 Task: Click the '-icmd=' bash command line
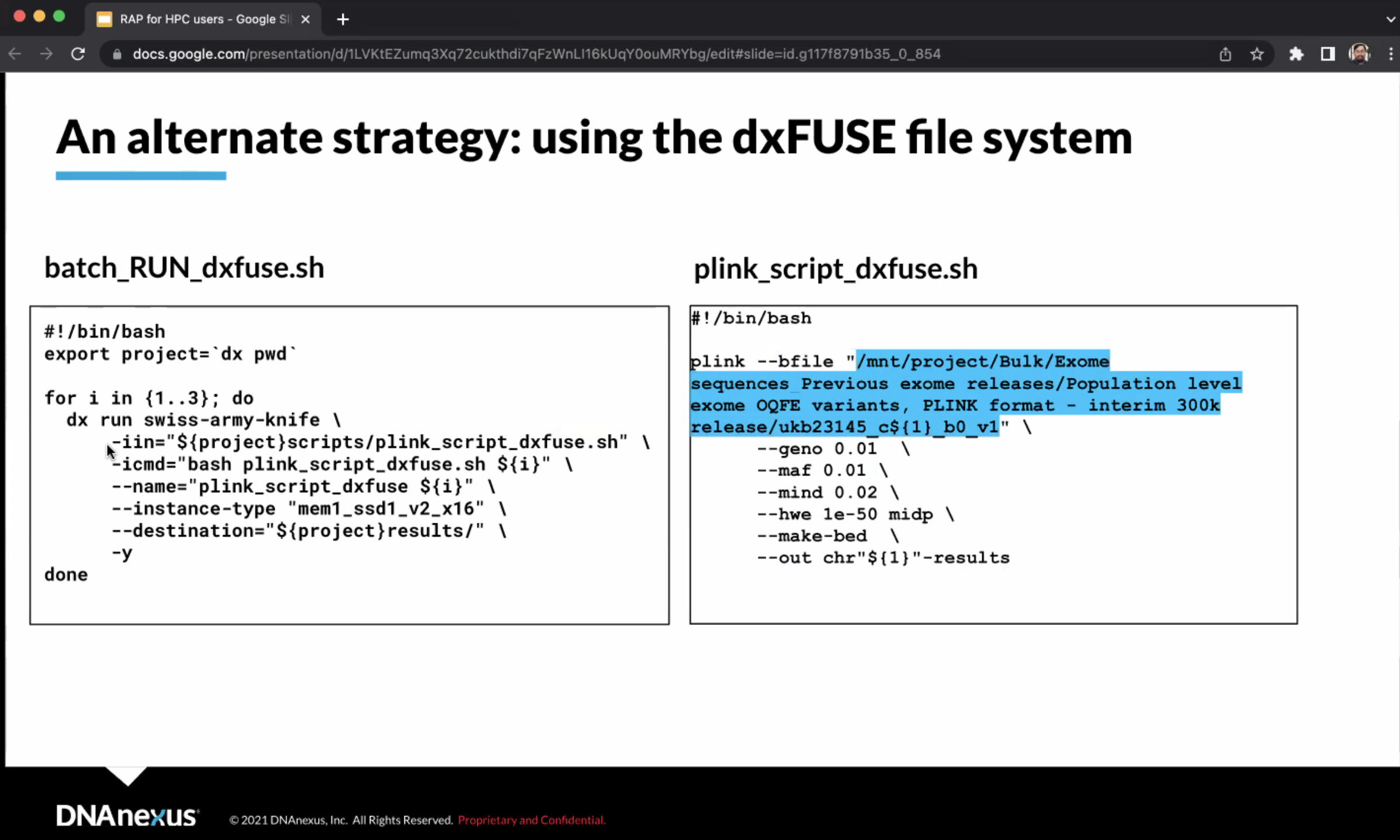click(x=342, y=464)
